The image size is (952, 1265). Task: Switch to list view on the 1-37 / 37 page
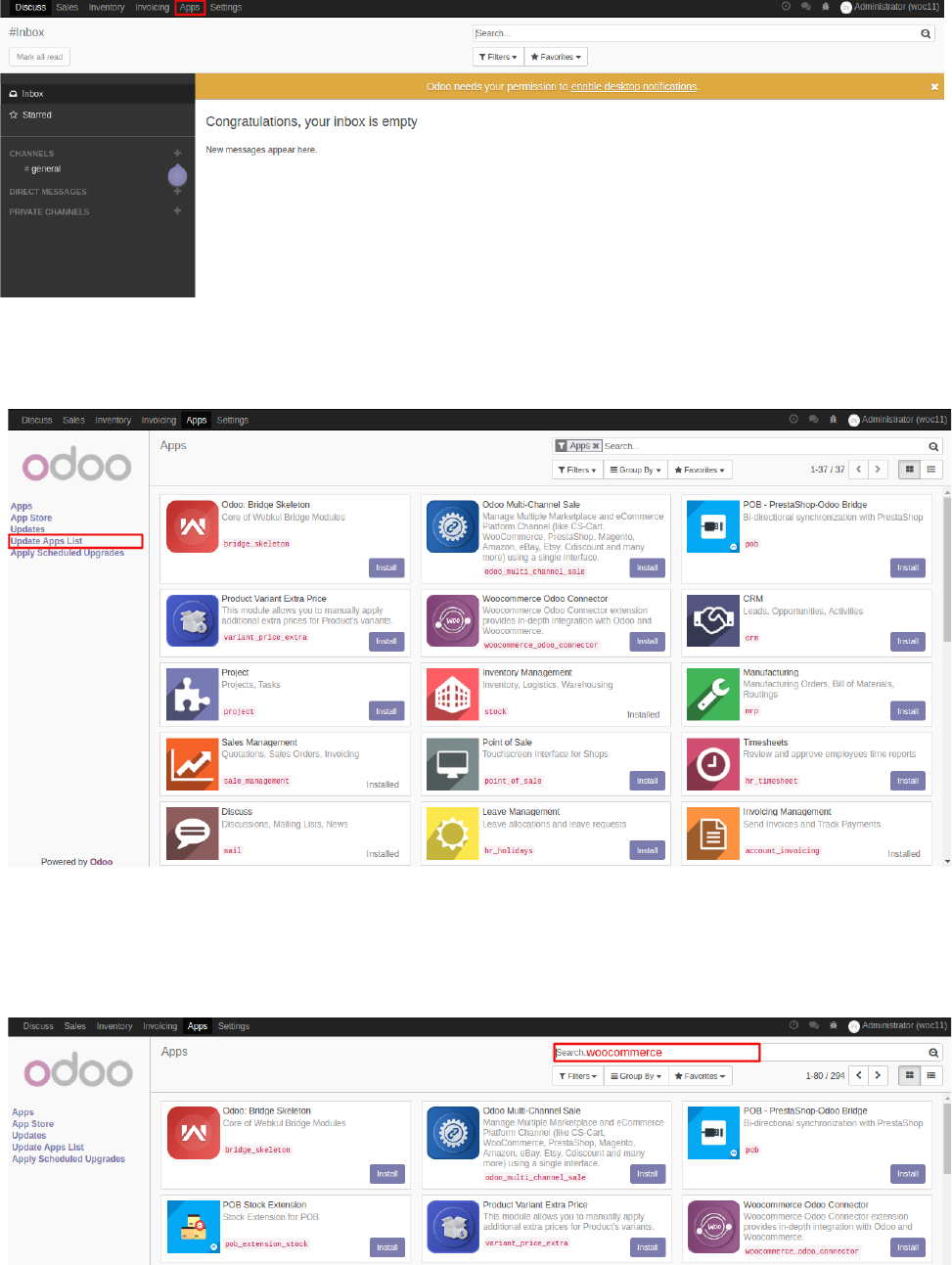tap(930, 470)
